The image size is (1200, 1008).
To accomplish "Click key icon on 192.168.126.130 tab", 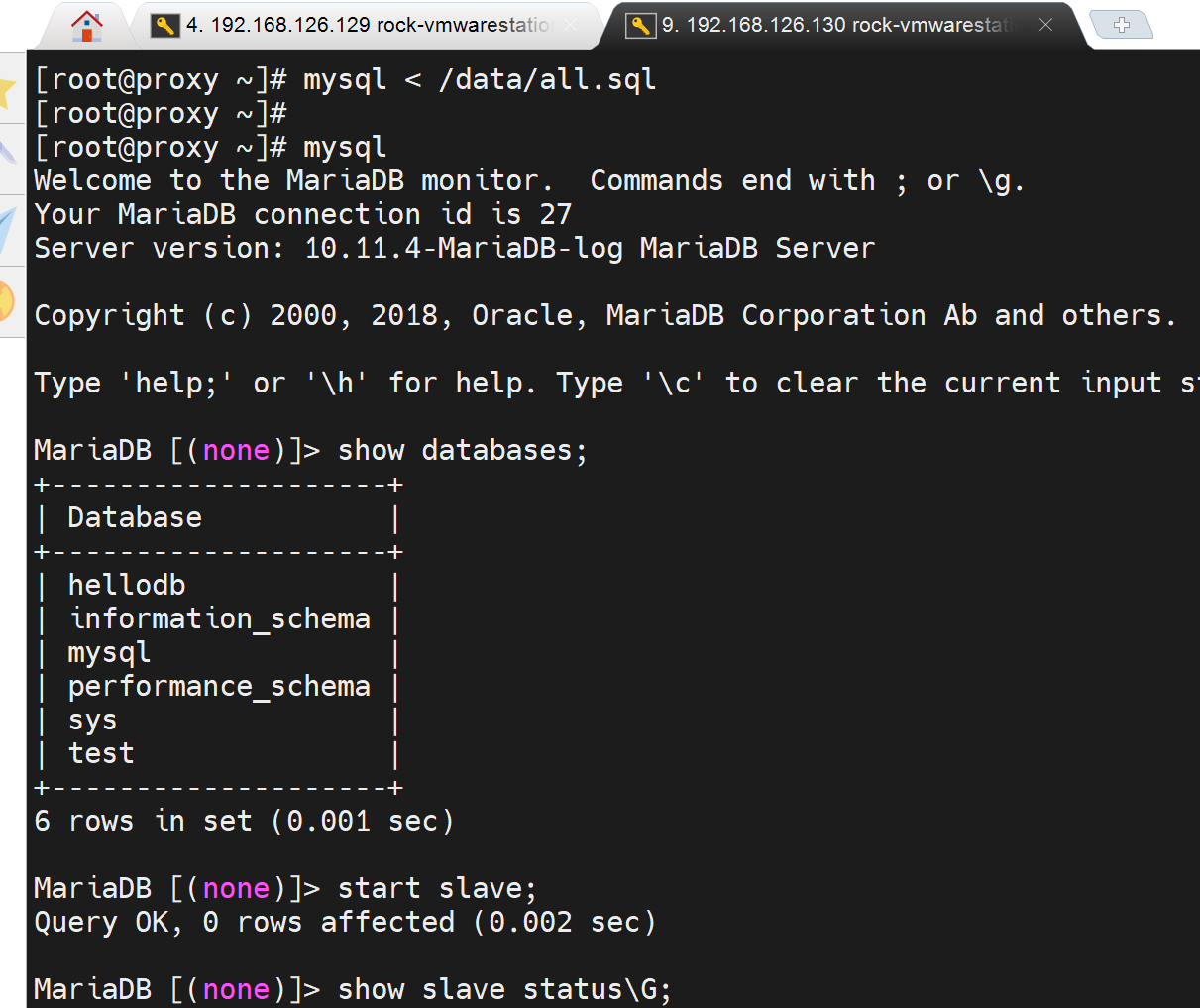I will [x=641, y=26].
